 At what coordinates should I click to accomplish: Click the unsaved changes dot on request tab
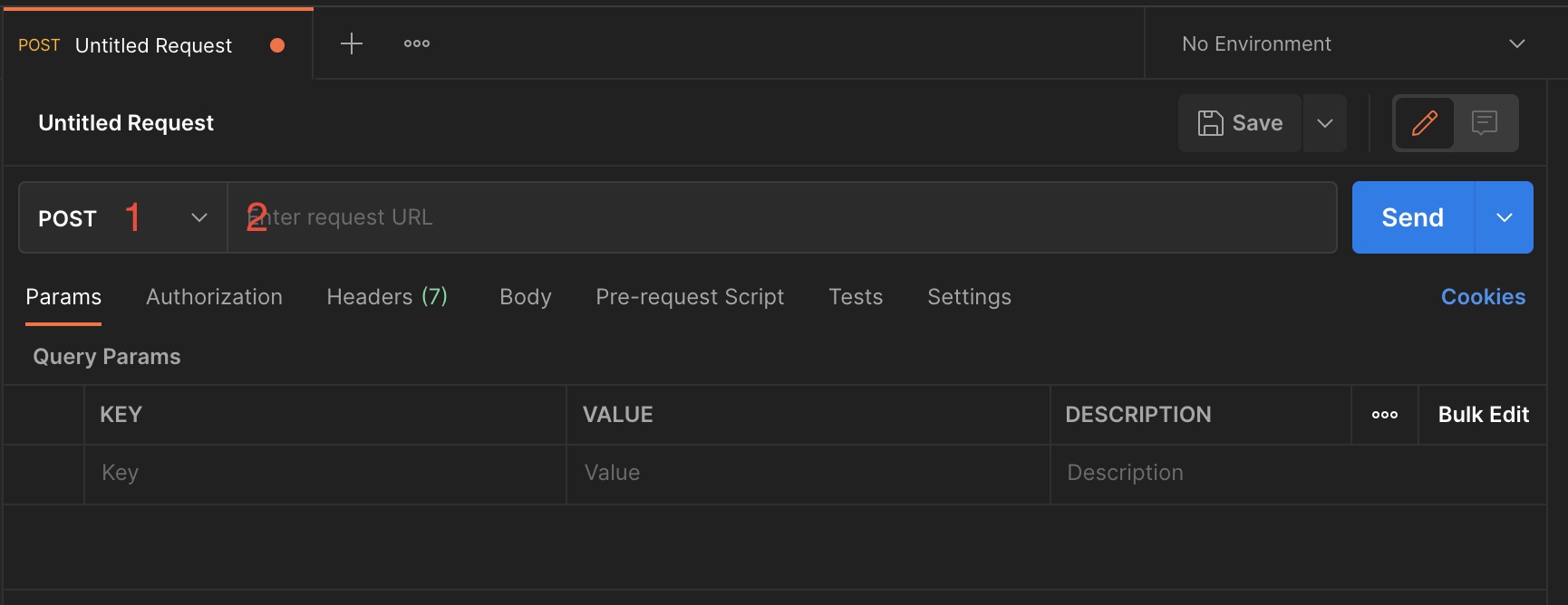277,45
